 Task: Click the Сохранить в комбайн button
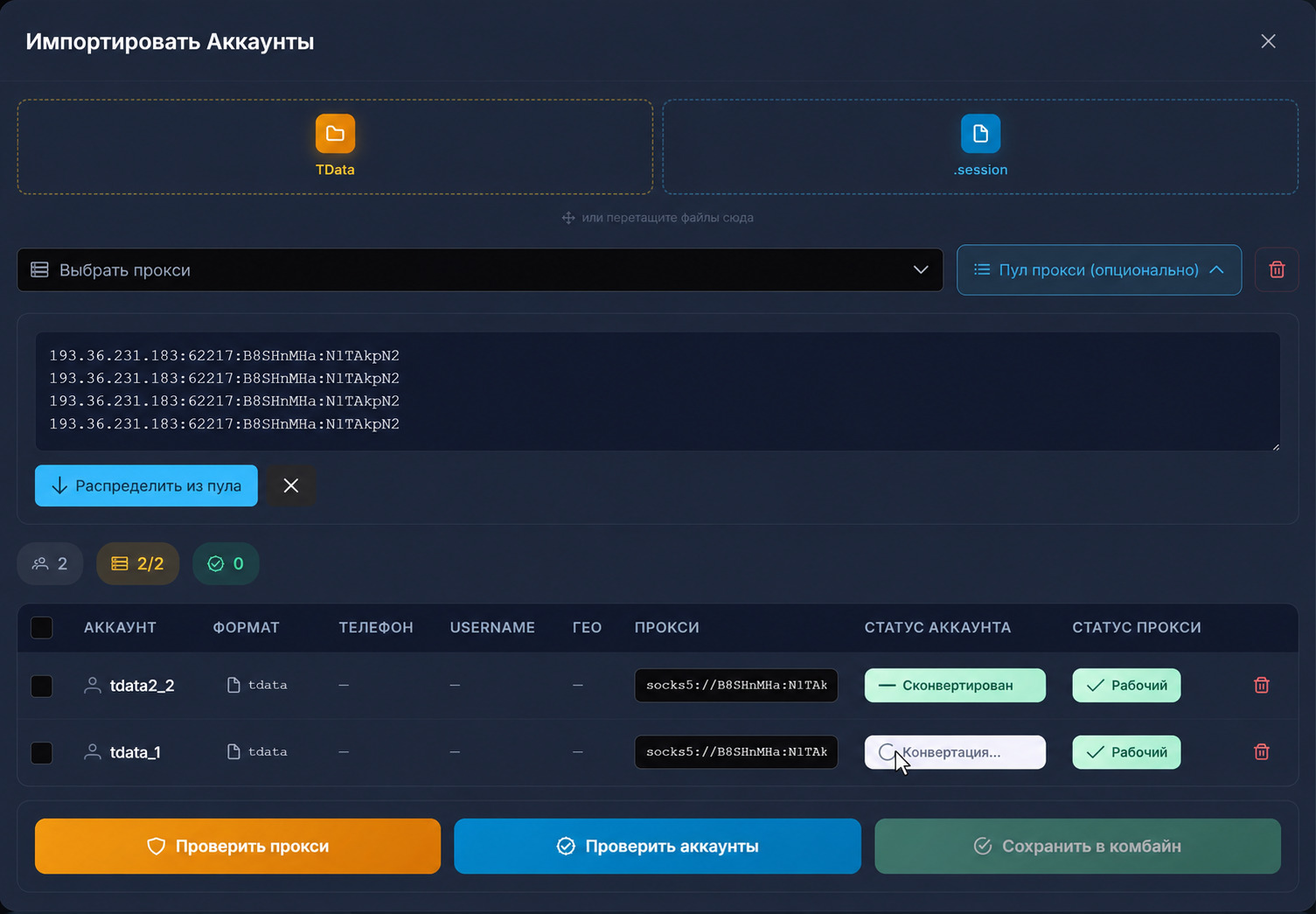point(1077,846)
